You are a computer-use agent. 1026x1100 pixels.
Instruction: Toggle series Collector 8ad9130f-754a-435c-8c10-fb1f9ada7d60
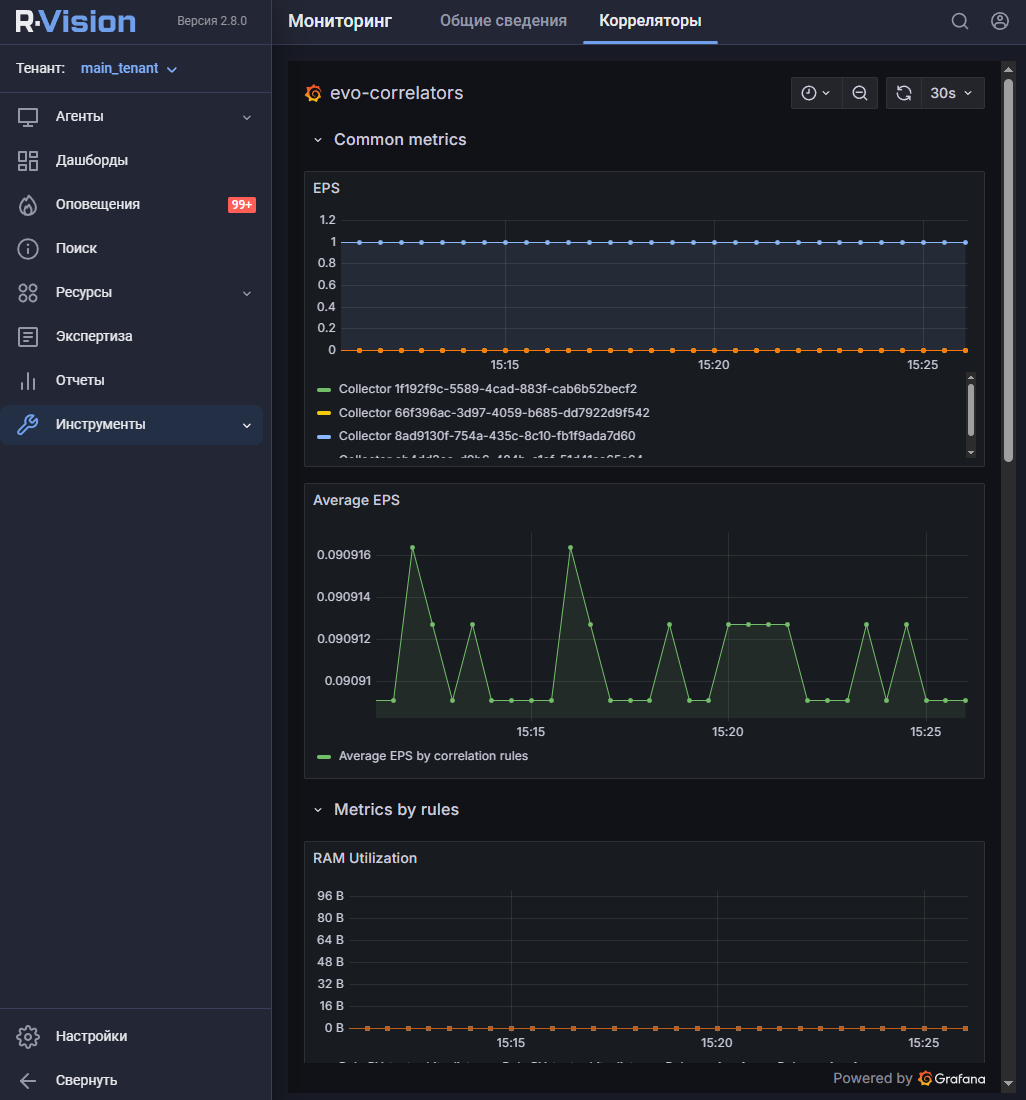pos(487,436)
